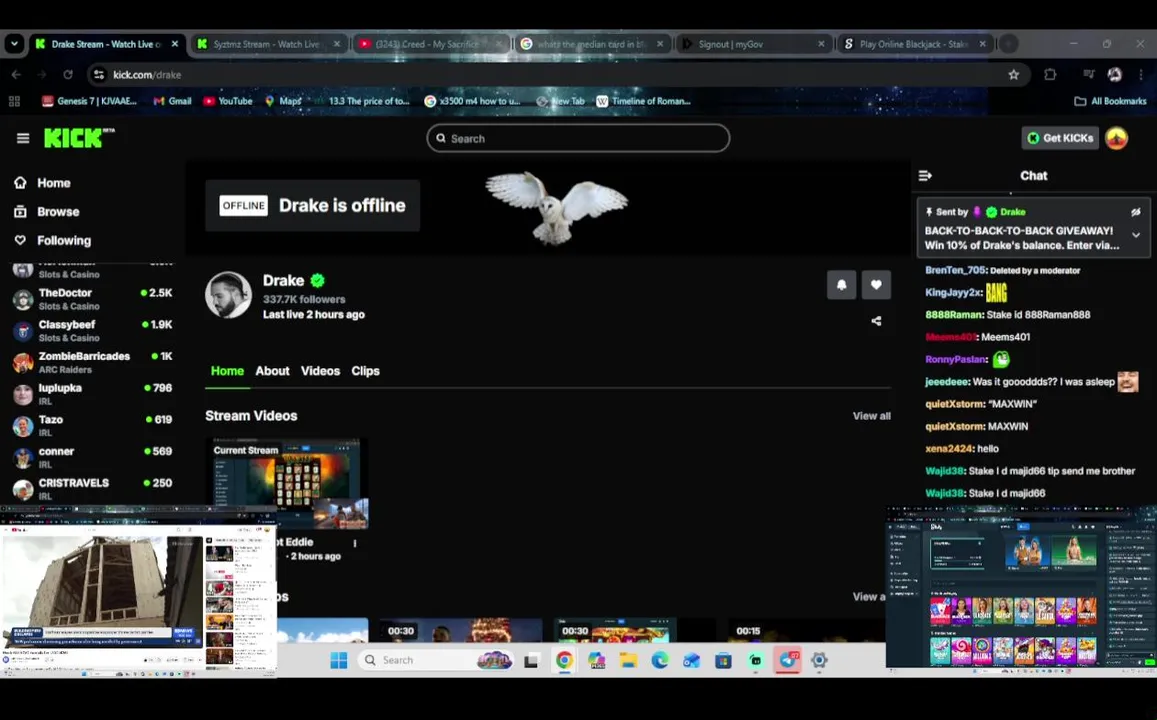The width and height of the screenshot is (1157, 720).
Task: Switch to the Syztmz Stream tab
Action: pos(268,44)
